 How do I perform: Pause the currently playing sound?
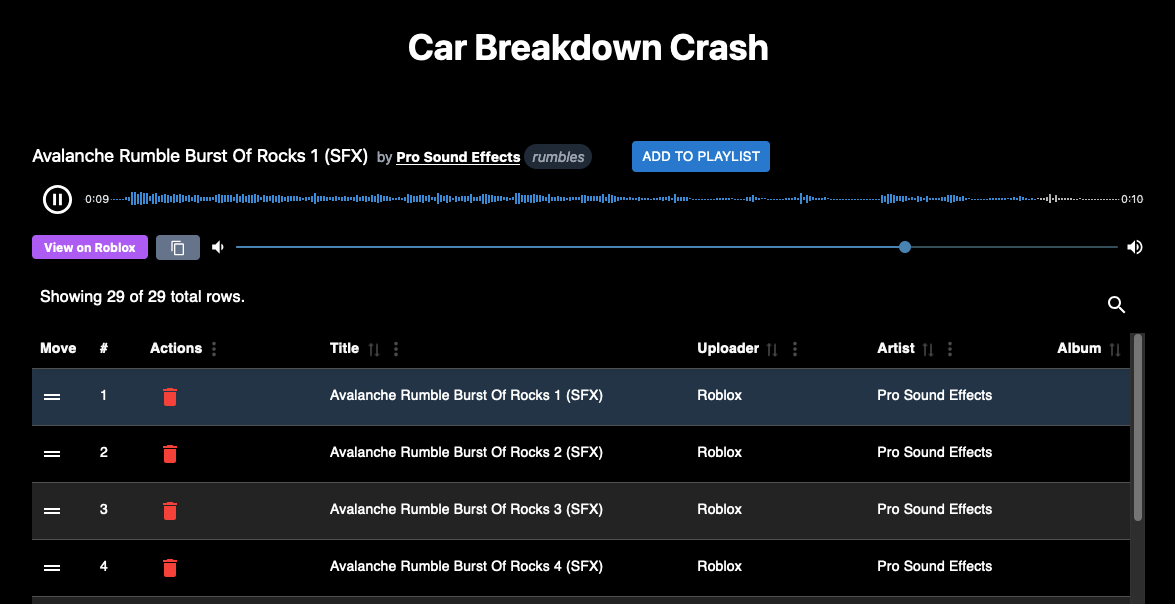point(57,199)
